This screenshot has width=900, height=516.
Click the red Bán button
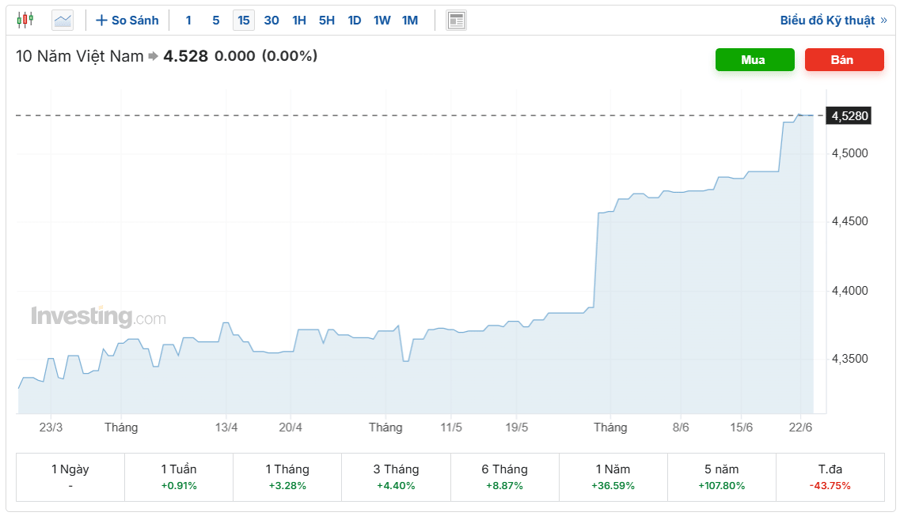coord(844,60)
